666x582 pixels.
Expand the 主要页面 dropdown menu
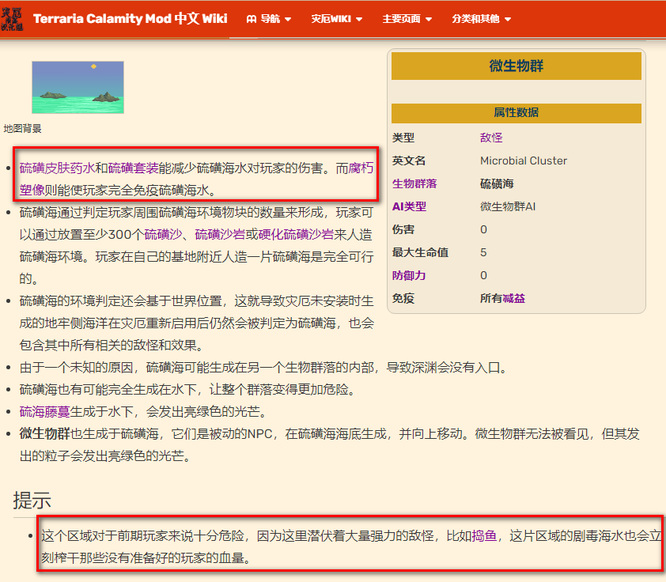tap(406, 19)
